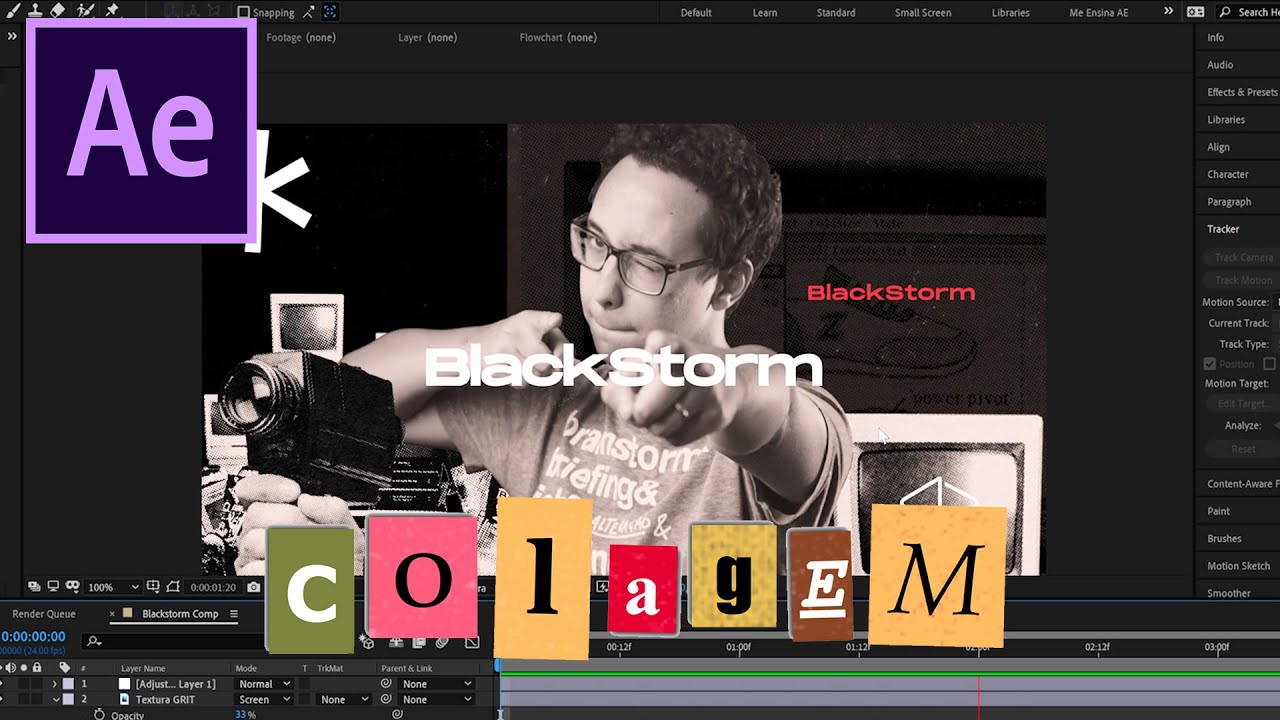Select the Roto Brush tool
The width and height of the screenshot is (1280, 720).
click(85, 10)
